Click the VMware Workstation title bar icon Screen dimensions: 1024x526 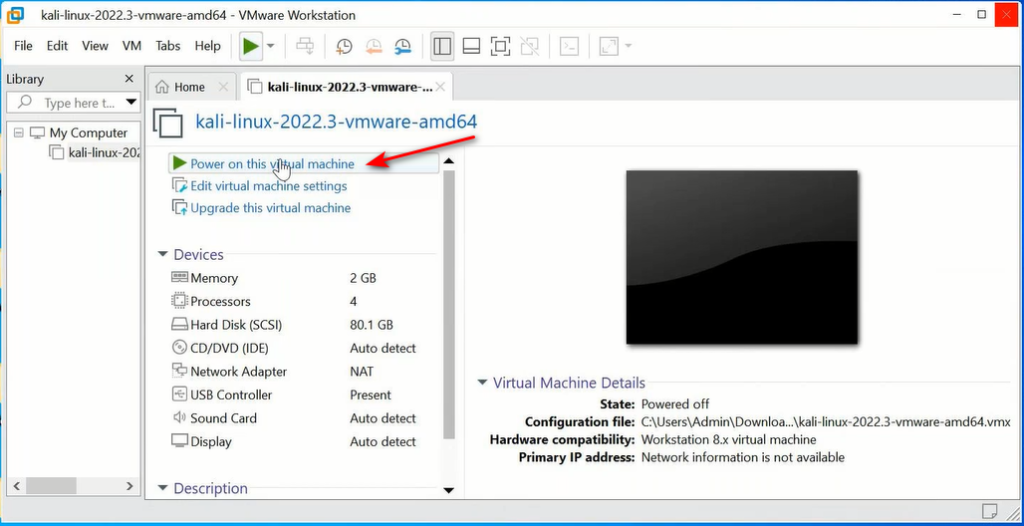click(x=16, y=14)
